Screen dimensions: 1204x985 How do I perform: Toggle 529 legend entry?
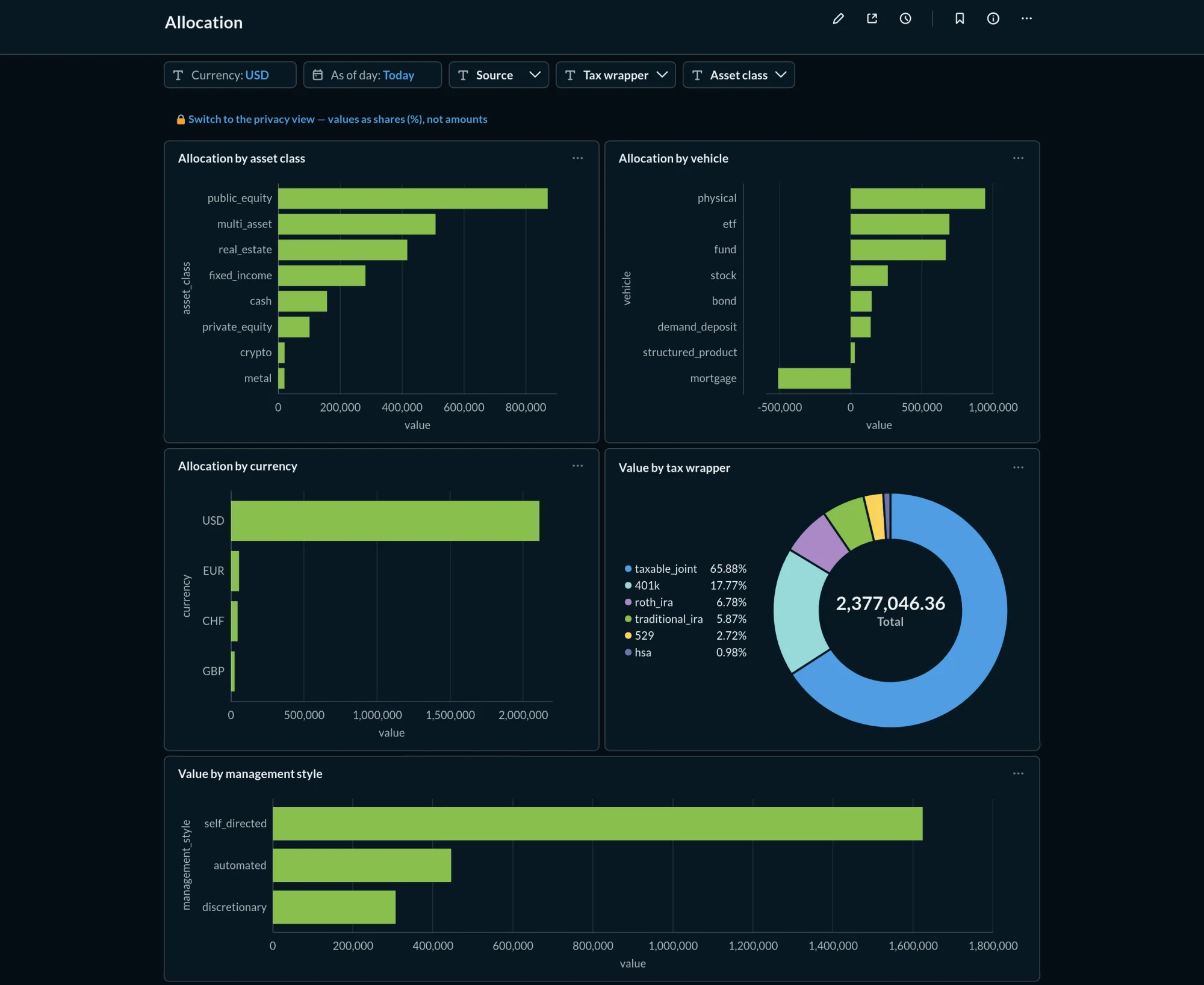click(x=686, y=635)
